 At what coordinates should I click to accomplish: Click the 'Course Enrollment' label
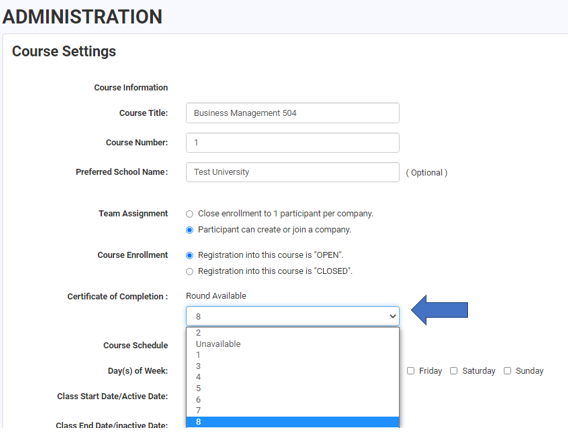[133, 255]
